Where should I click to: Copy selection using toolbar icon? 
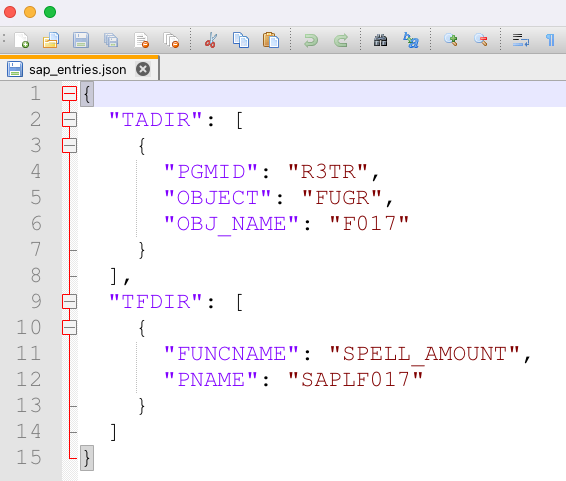point(241,40)
